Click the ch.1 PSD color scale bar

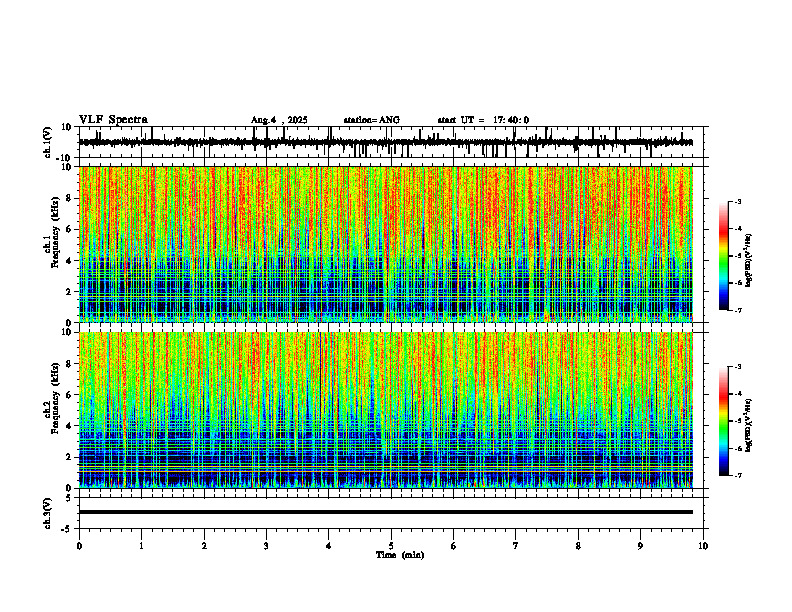[723, 256]
